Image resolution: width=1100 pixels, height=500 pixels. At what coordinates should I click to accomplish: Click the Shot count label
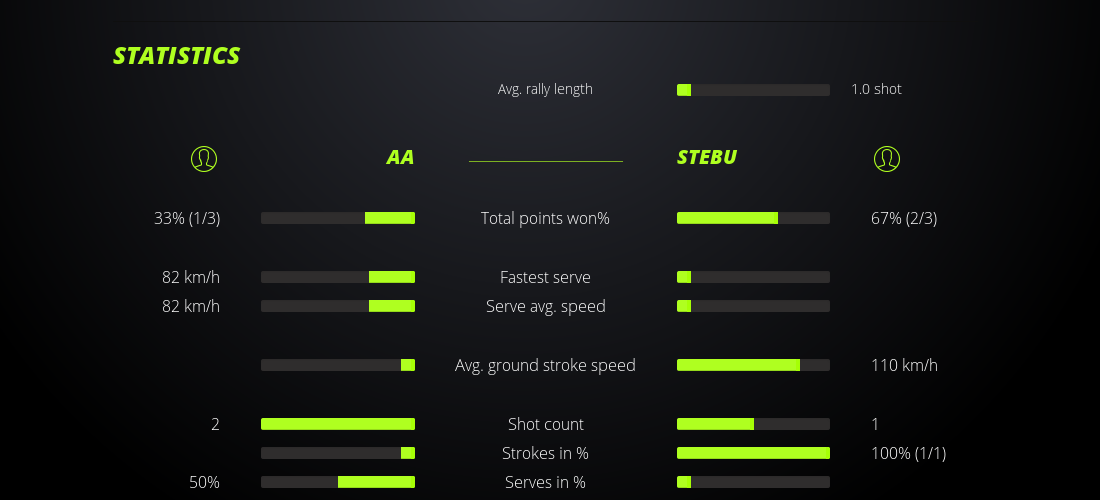545,424
